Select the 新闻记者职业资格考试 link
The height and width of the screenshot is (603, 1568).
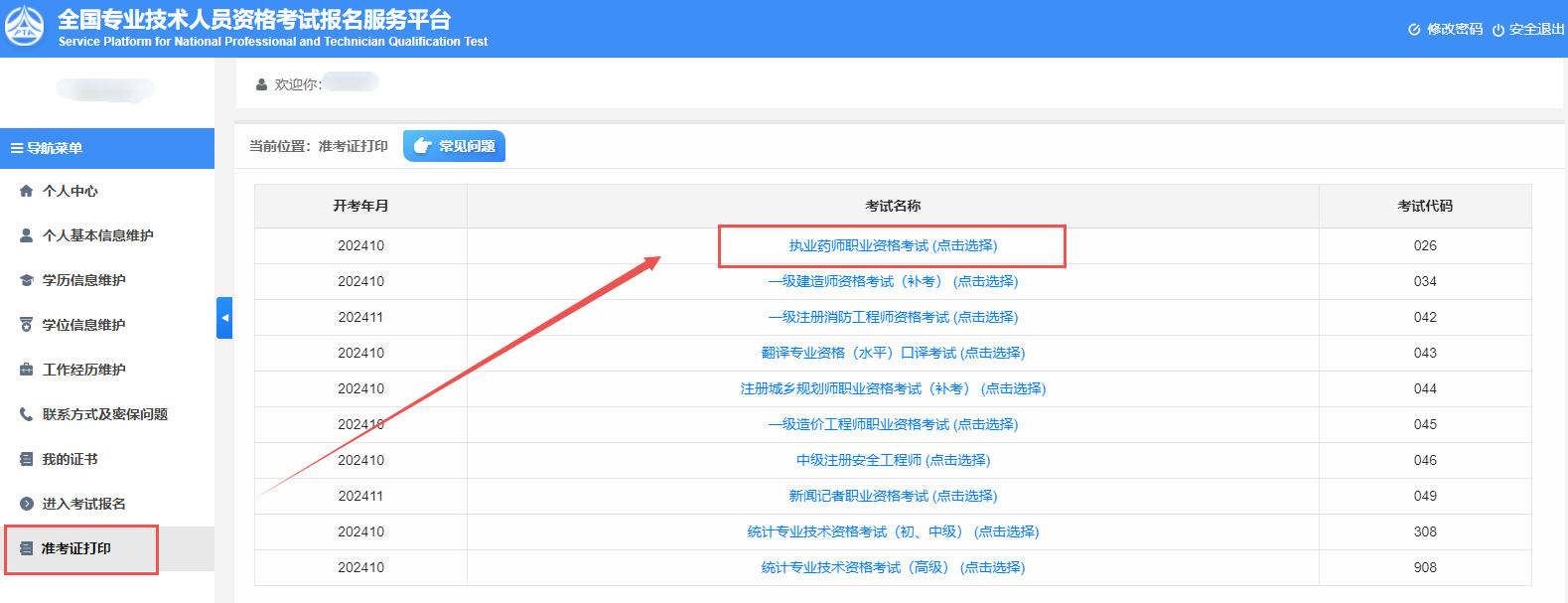point(893,496)
